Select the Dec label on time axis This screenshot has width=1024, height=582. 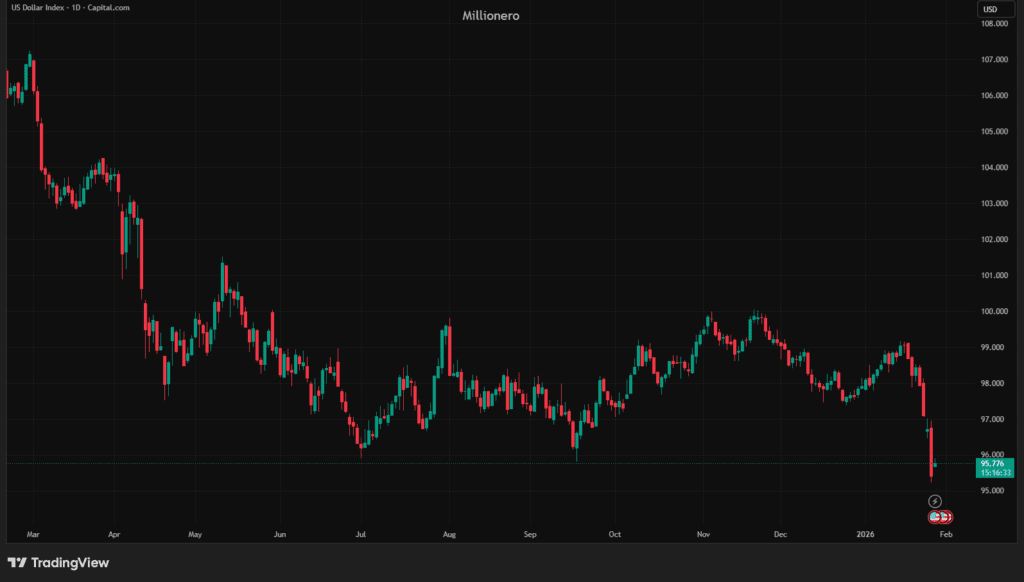780,534
